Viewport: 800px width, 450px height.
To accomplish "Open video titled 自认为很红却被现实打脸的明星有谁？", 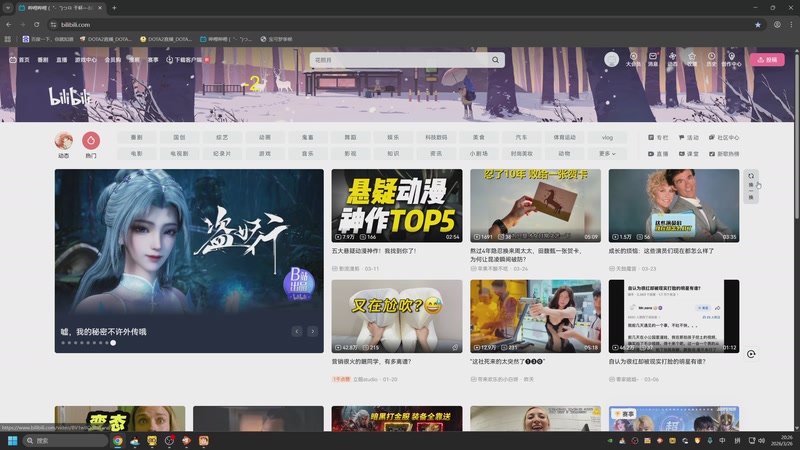I will pyautogui.click(x=657, y=362).
